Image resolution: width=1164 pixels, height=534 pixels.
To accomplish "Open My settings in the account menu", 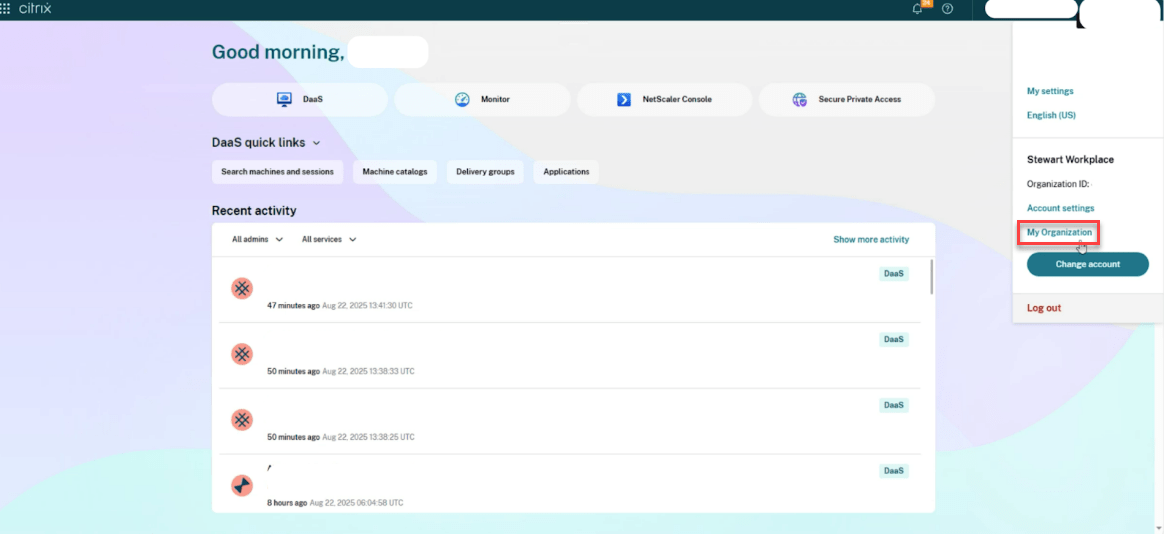I will (1050, 91).
